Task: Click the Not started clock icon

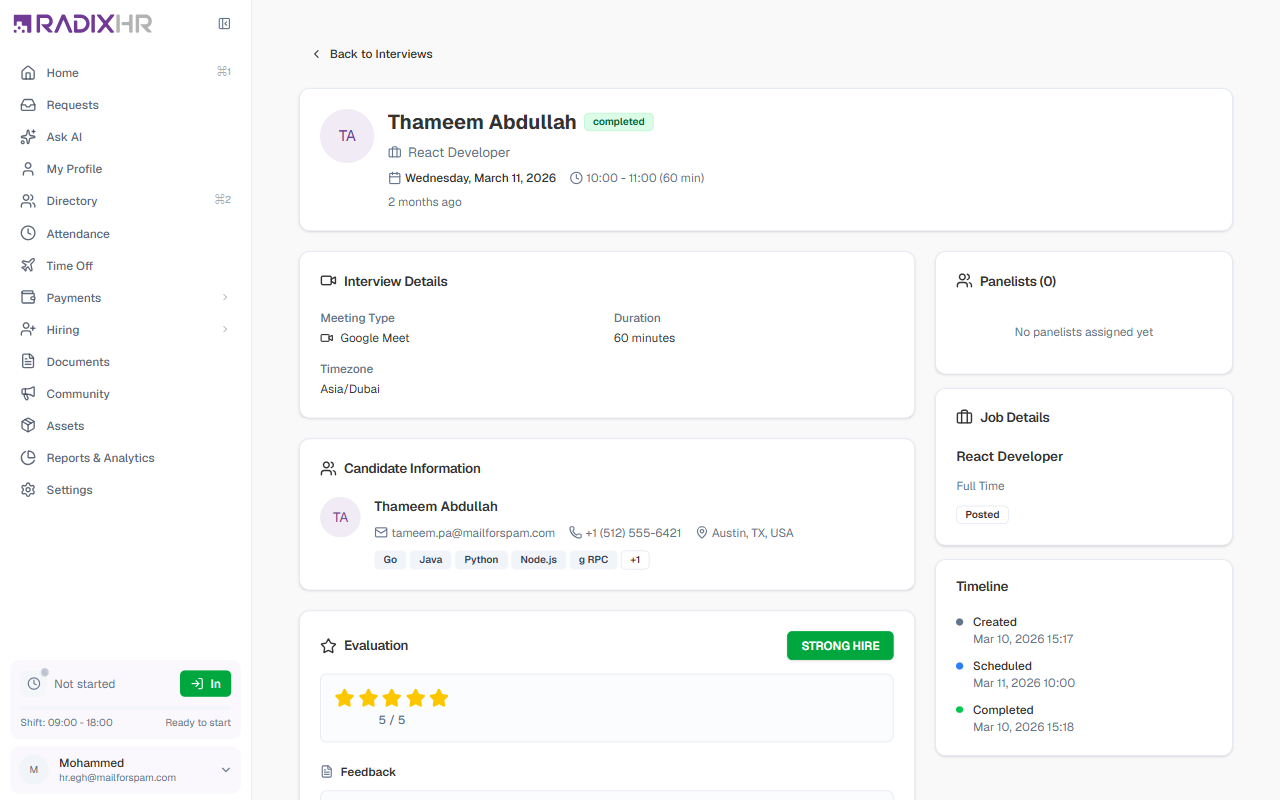Action: click(34, 684)
